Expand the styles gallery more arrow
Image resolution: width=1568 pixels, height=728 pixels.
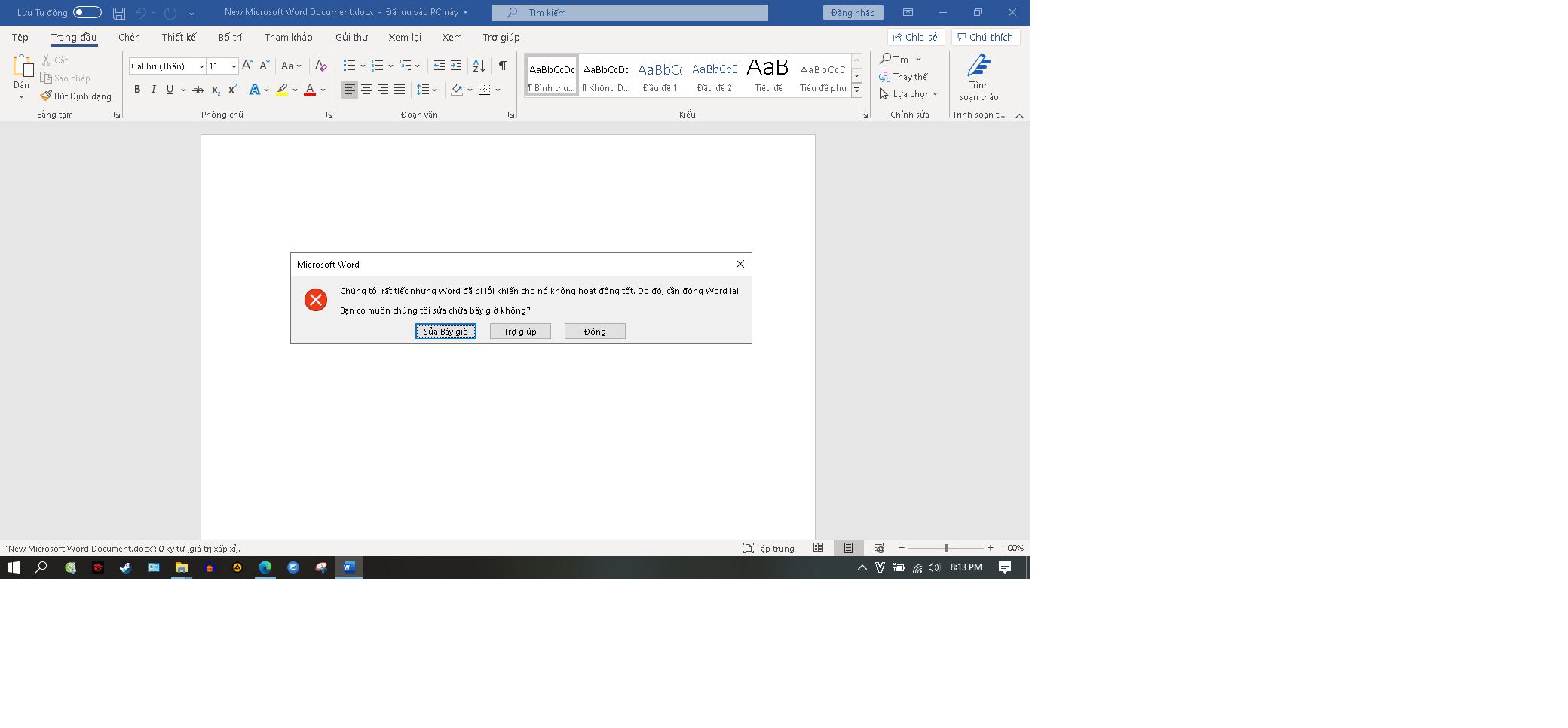coord(856,90)
